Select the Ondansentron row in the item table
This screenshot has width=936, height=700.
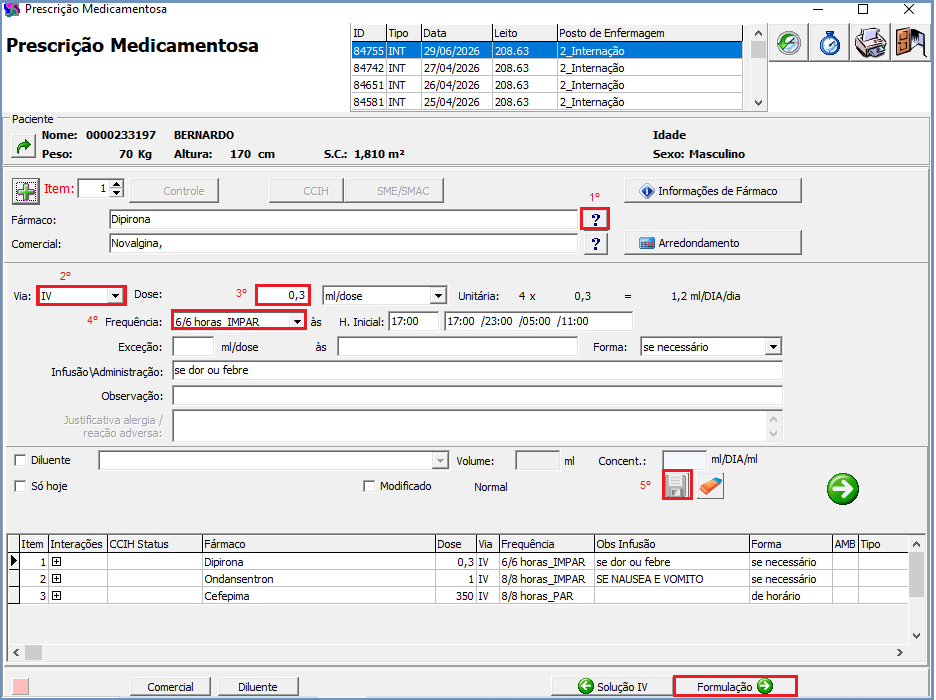pyautogui.click(x=458, y=578)
